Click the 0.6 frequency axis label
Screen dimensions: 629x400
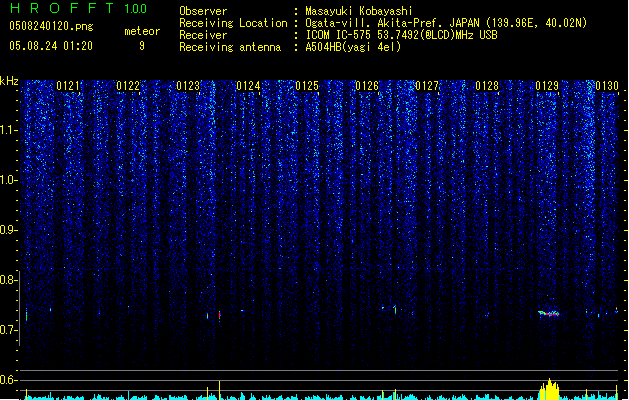[9, 380]
